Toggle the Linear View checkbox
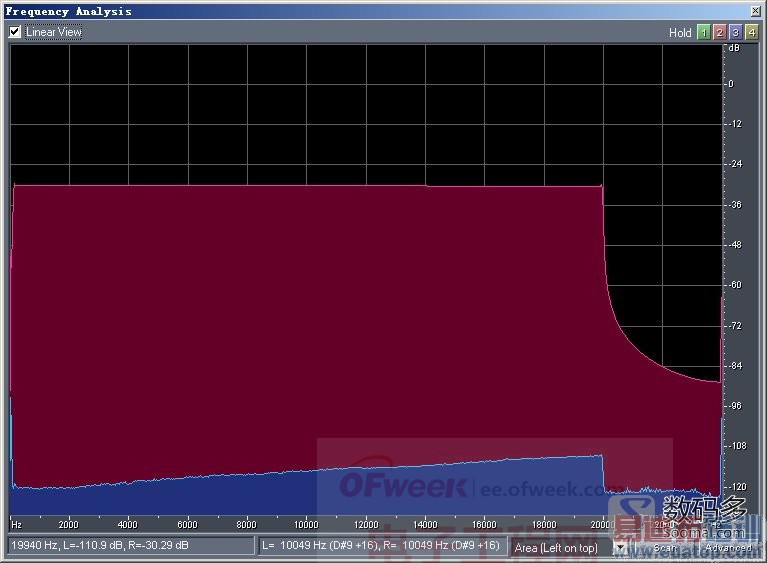Image resolution: width=767 pixels, height=563 pixels. (15, 32)
